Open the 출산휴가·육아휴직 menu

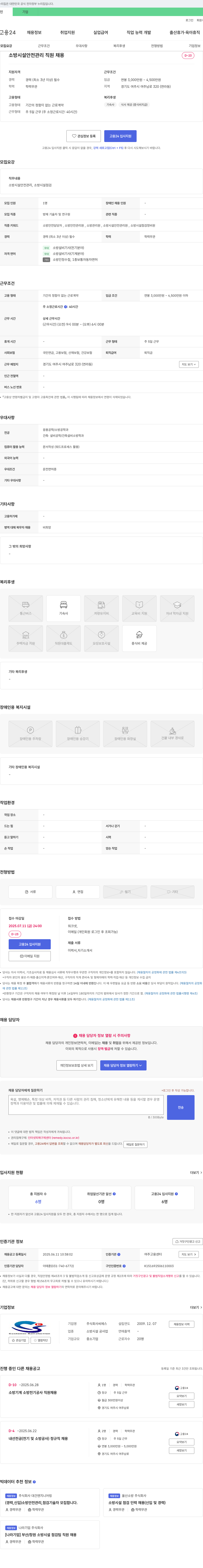[185, 32]
